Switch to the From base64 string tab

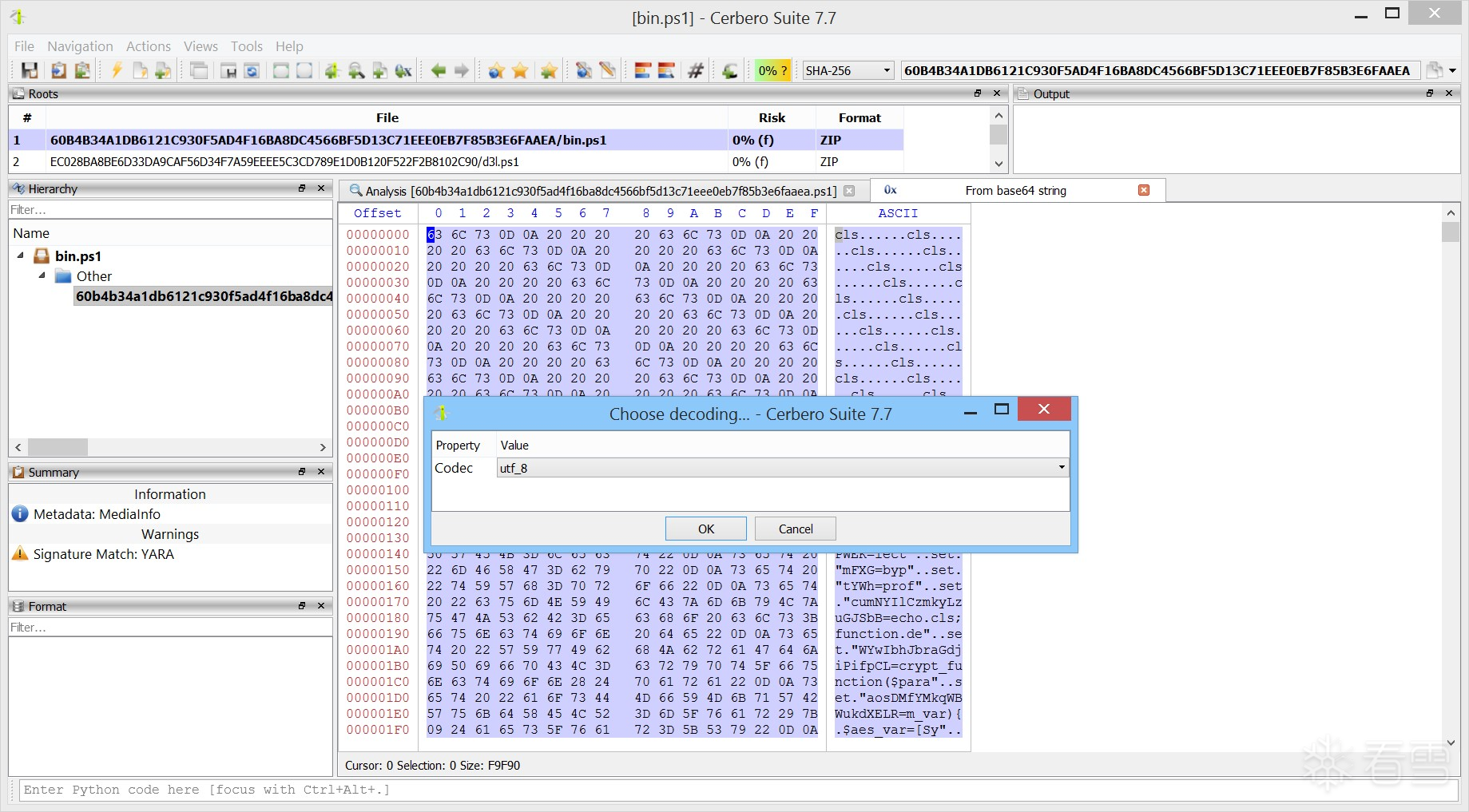pos(1016,190)
